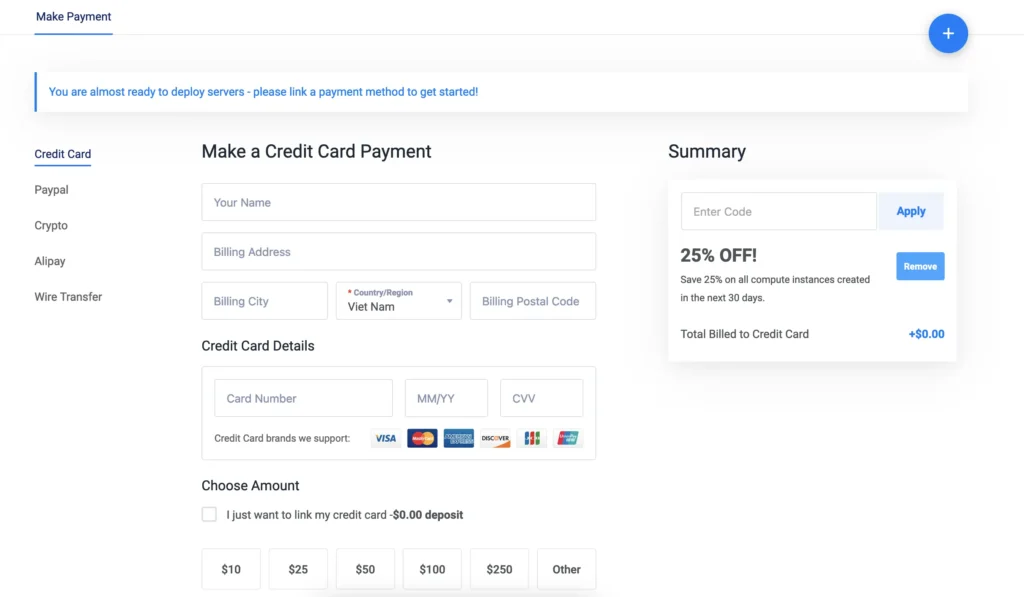
Task: Click the Visa card brand icon
Action: click(x=385, y=438)
